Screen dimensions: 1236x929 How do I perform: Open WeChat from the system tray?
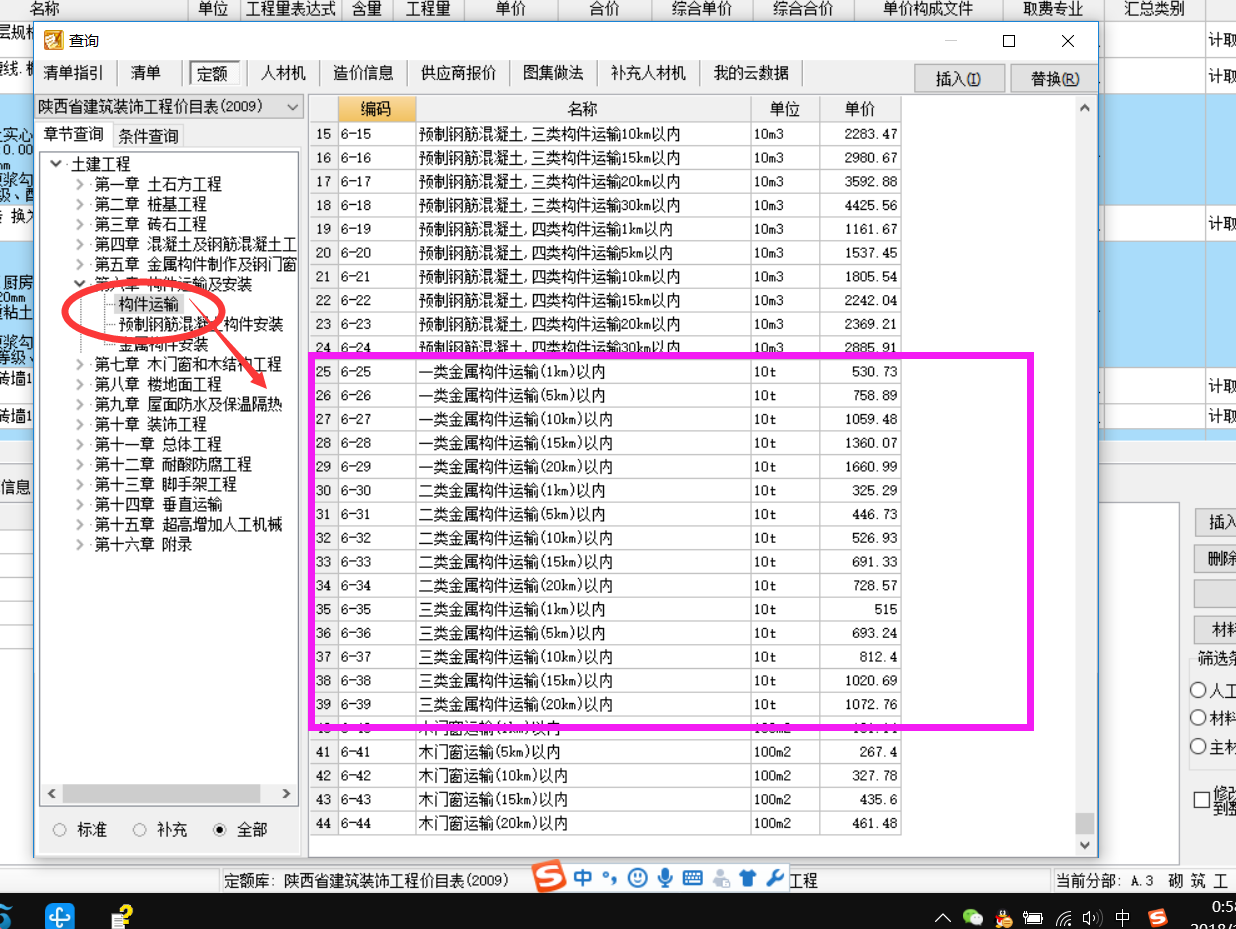pyautogui.click(x=972, y=917)
